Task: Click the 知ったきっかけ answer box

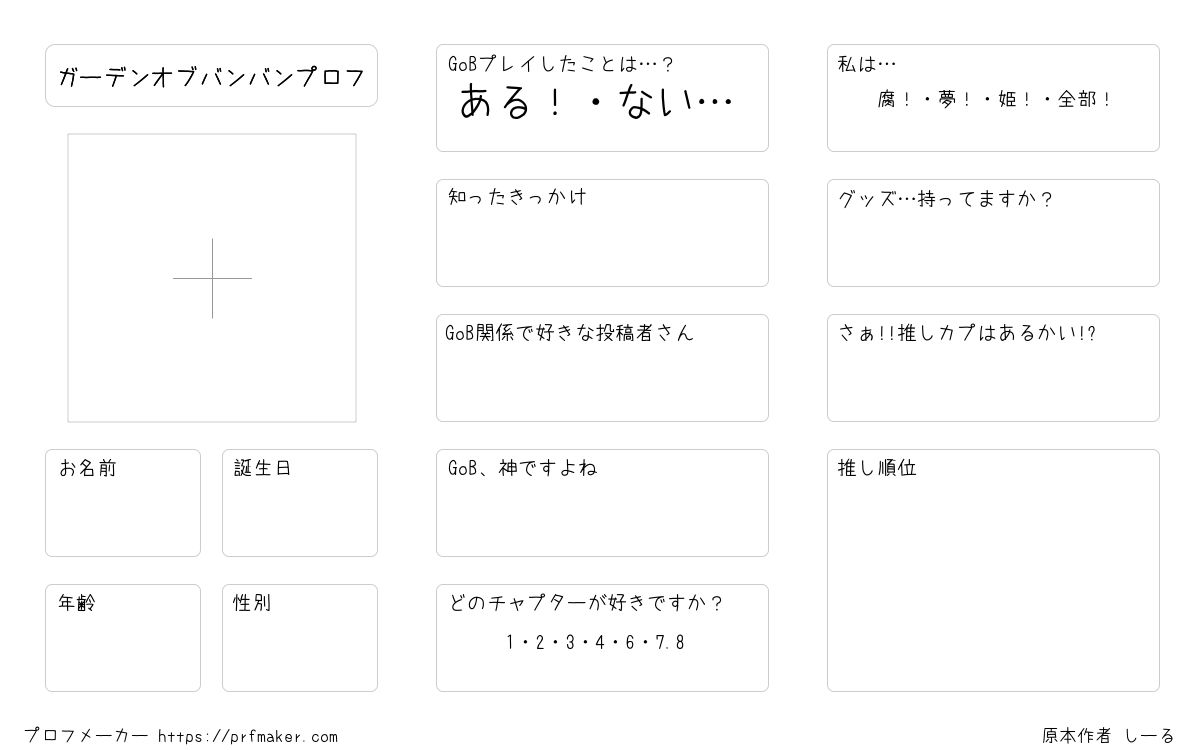Action: pos(602,233)
